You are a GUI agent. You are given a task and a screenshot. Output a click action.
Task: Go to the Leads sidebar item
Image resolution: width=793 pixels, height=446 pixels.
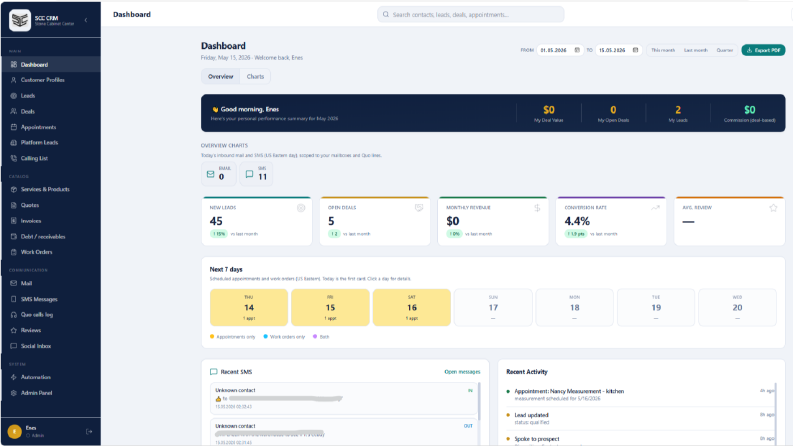coord(51,96)
